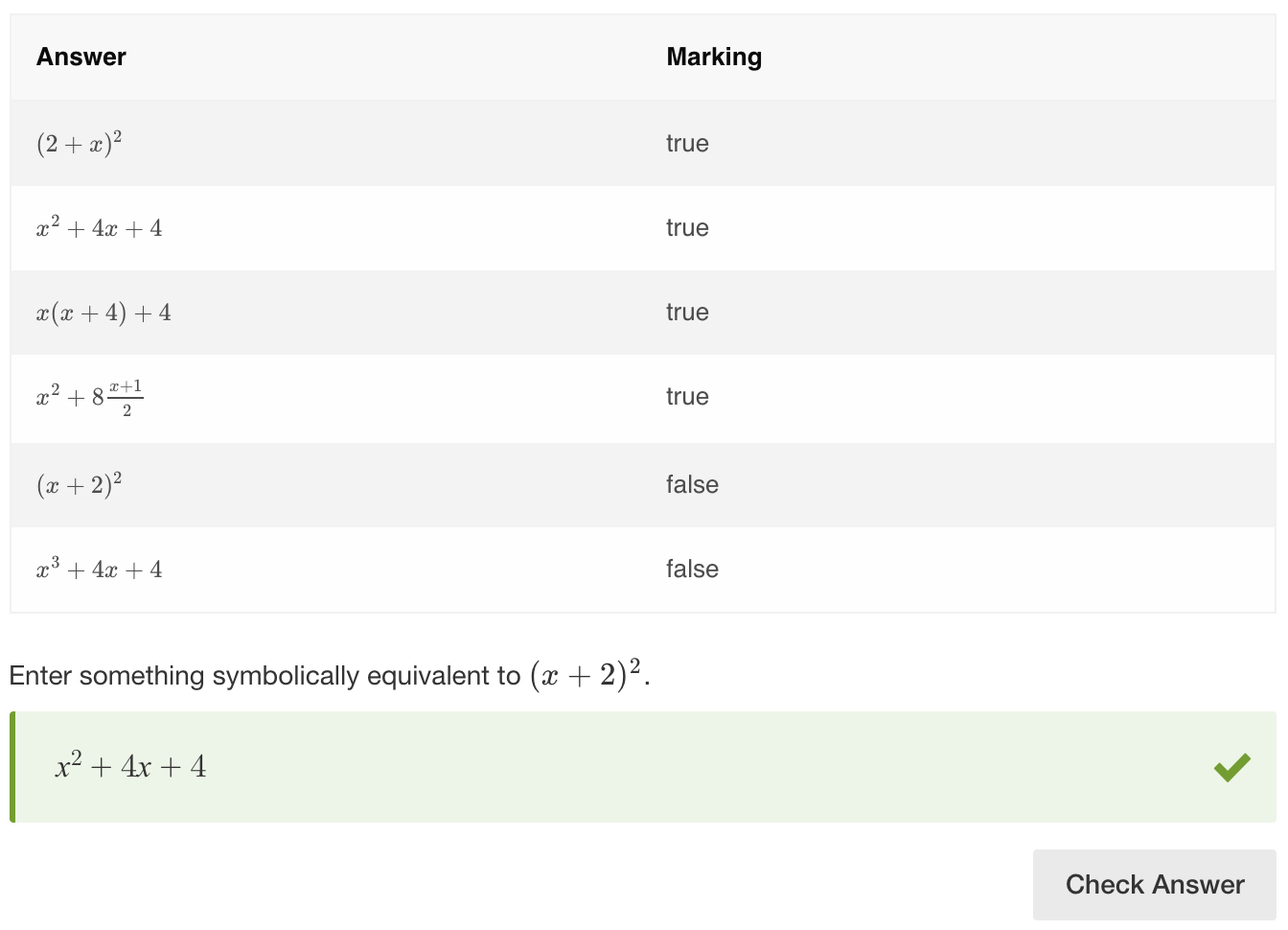Click the green checkmark icon
The width and height of the screenshot is (1288, 930).
coord(1231,767)
